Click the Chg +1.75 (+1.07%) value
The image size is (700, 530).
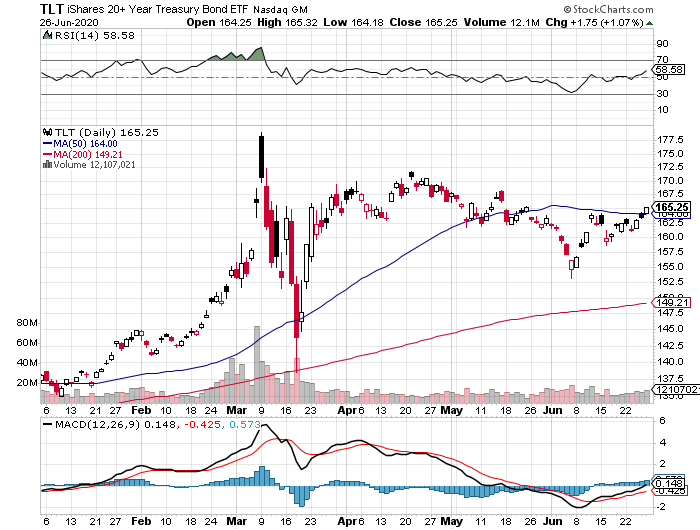(x=594, y=22)
